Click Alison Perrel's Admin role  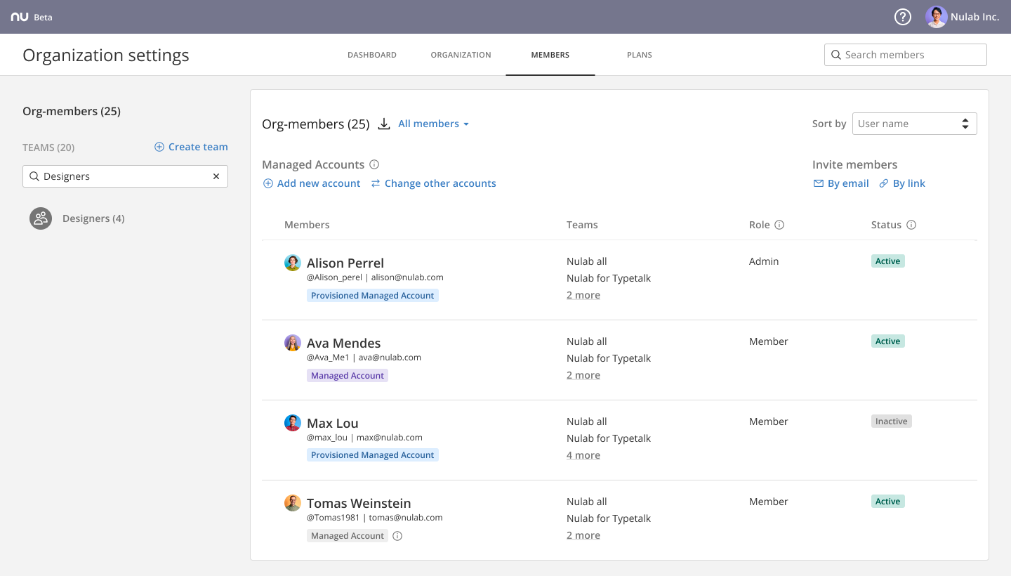[x=764, y=261]
